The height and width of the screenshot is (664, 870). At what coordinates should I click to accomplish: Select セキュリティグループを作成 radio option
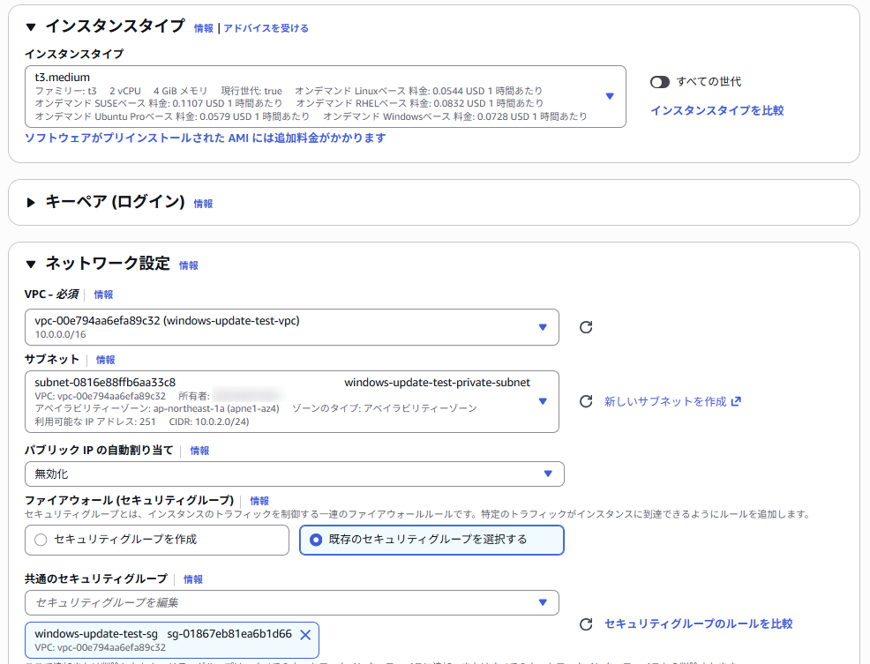(x=41, y=540)
